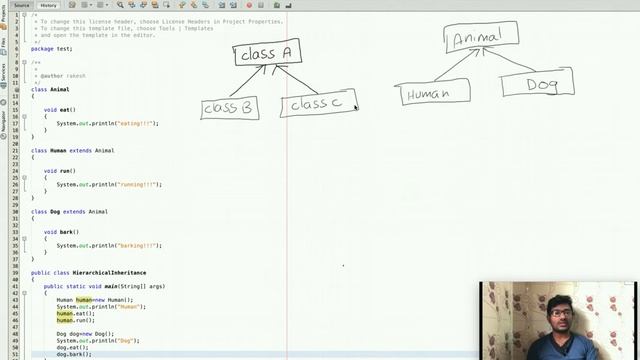Click the 'human.run();' statement
Screen dimensions: 640x360
coord(76,320)
